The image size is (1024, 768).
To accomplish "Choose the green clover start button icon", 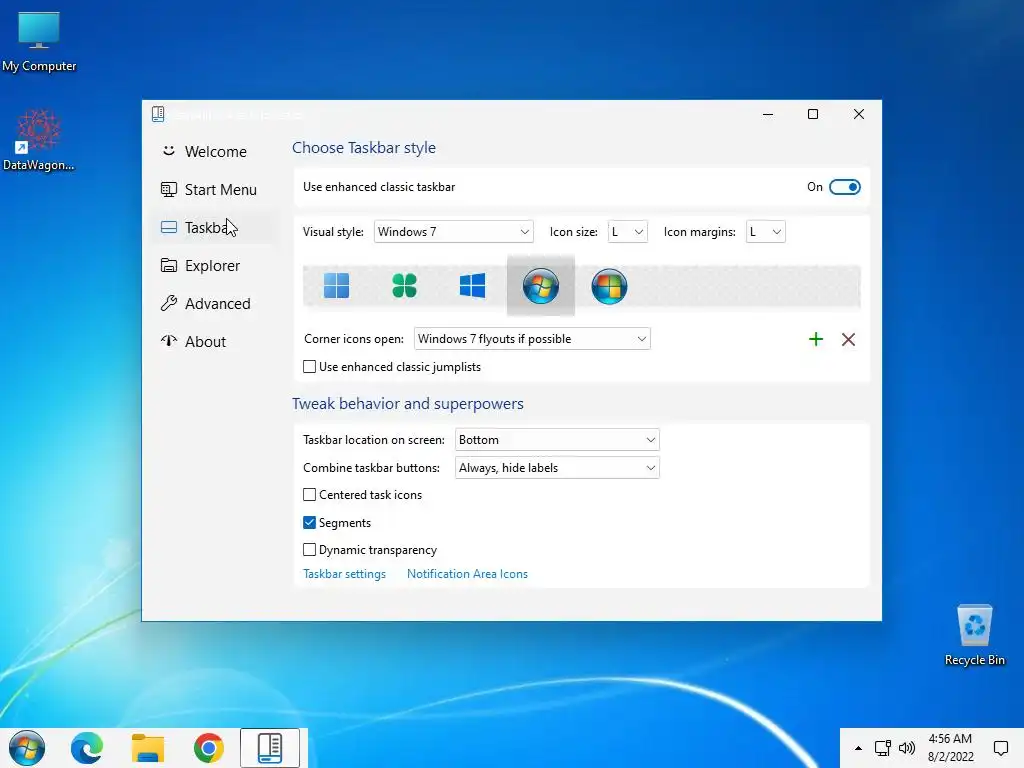I will tap(404, 285).
